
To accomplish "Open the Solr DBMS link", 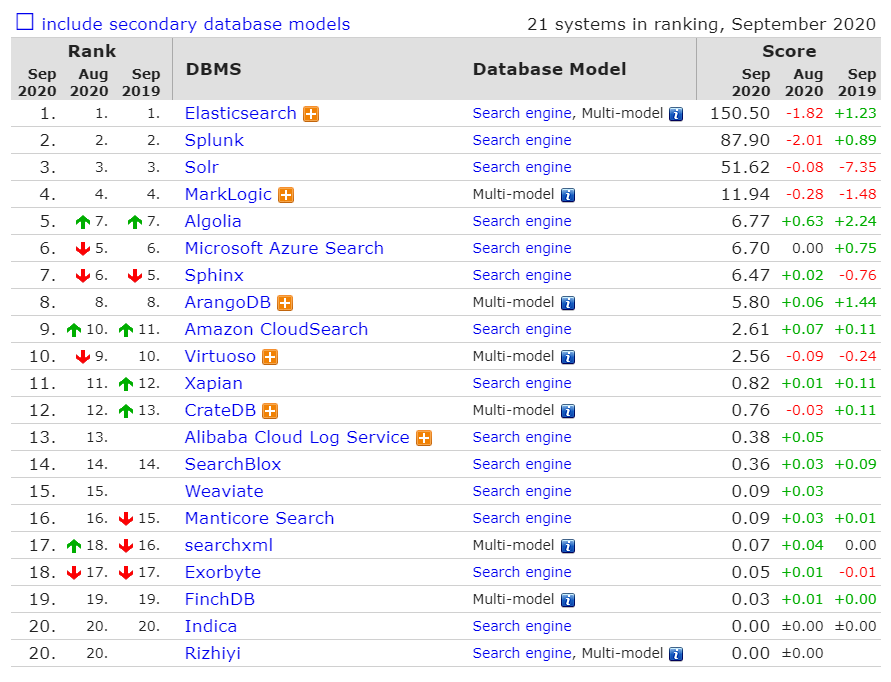I will click(202, 167).
